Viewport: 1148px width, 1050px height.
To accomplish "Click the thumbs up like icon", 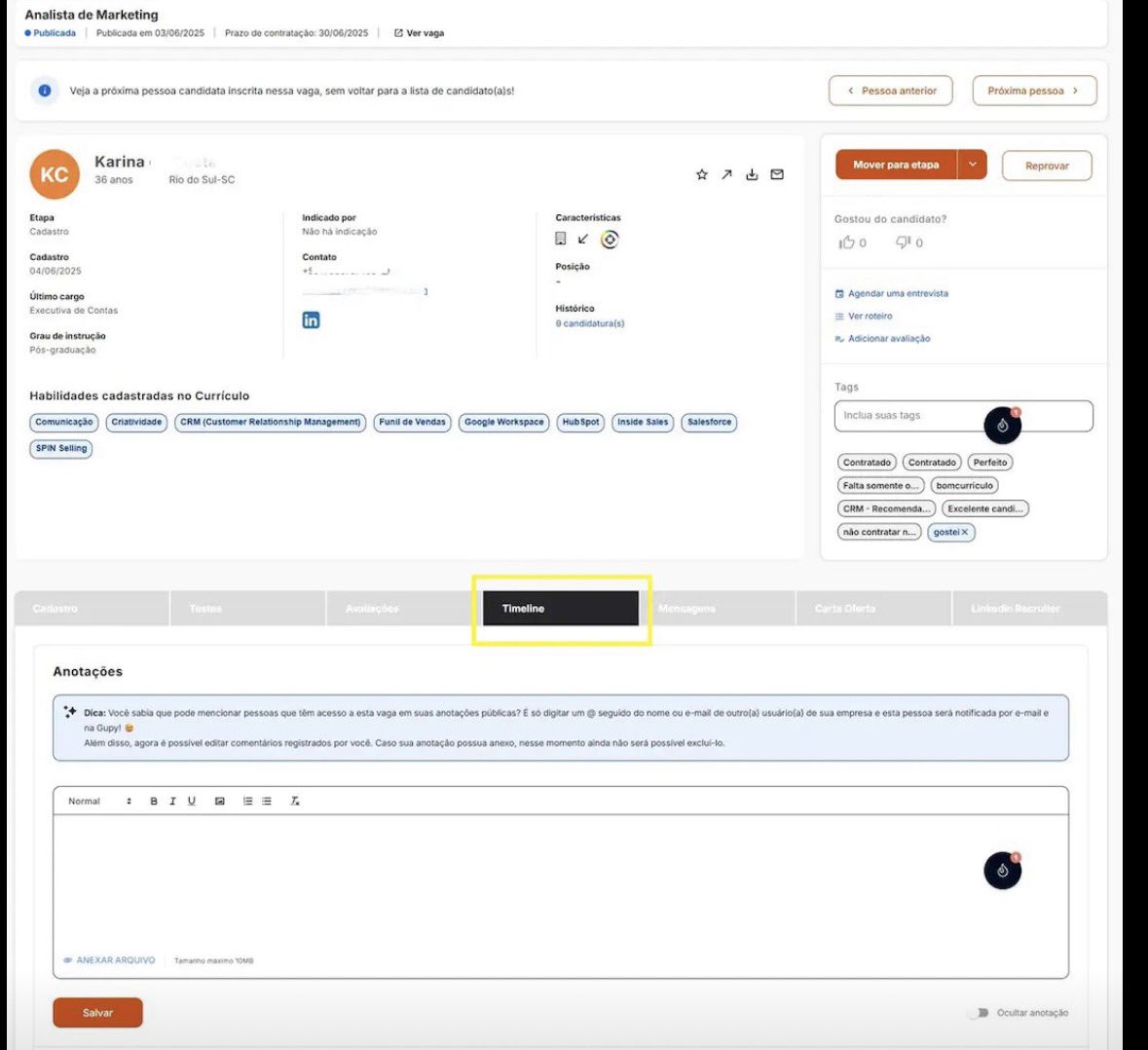I will (x=847, y=243).
